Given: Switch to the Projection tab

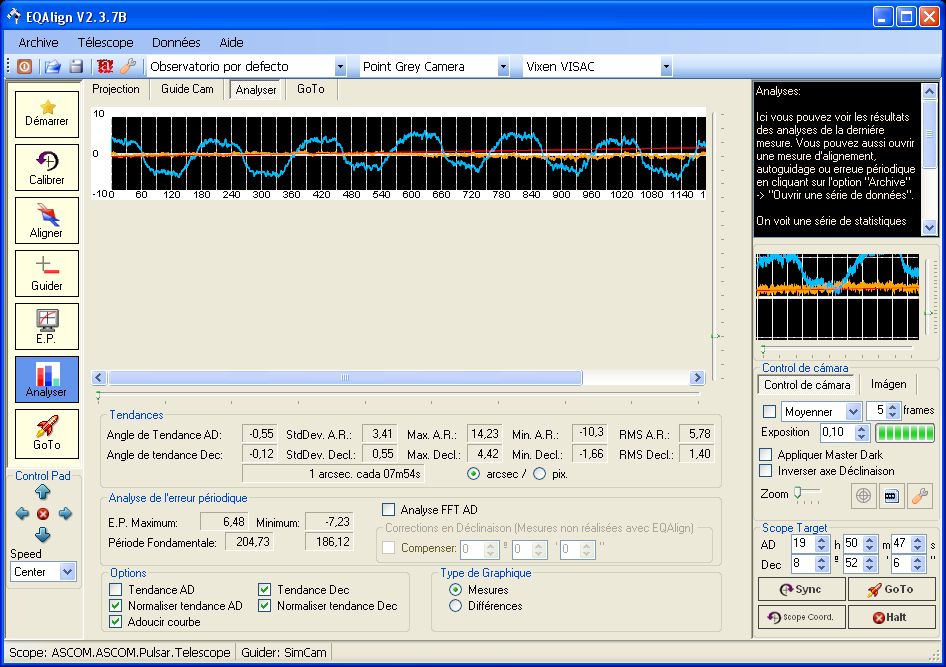Looking at the screenshot, I should point(116,89).
